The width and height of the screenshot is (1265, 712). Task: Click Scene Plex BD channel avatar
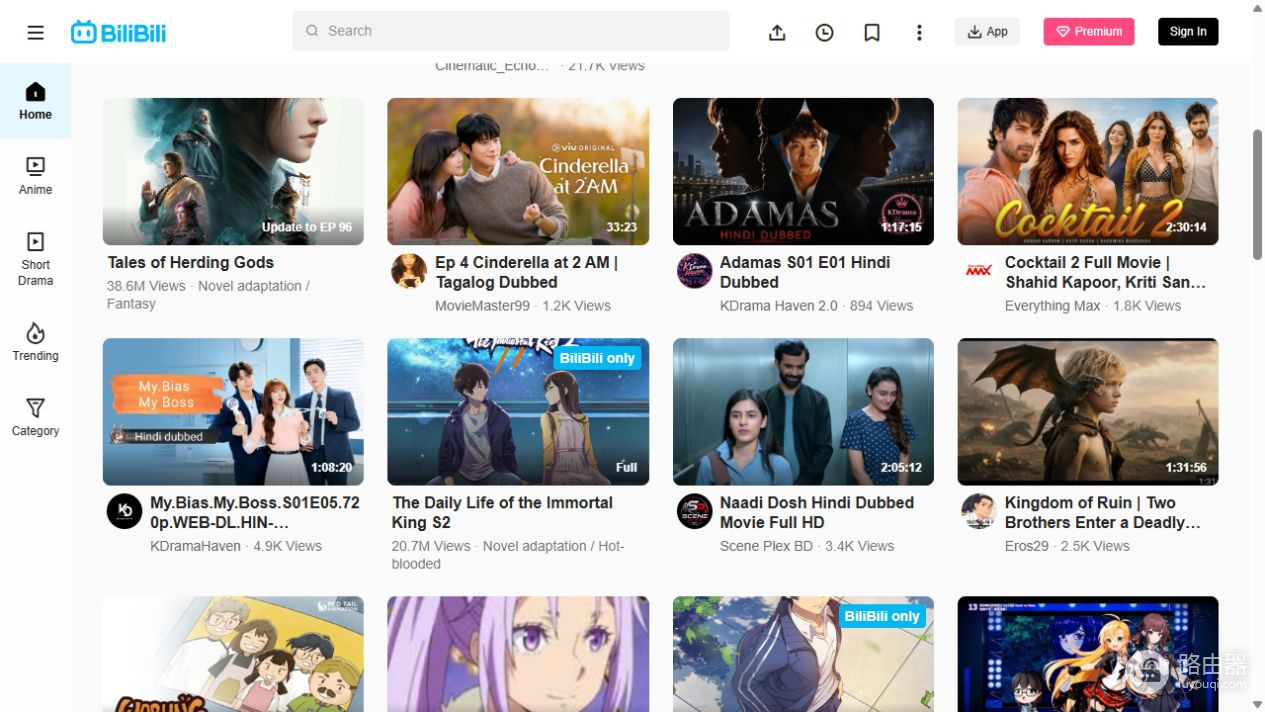click(x=694, y=511)
